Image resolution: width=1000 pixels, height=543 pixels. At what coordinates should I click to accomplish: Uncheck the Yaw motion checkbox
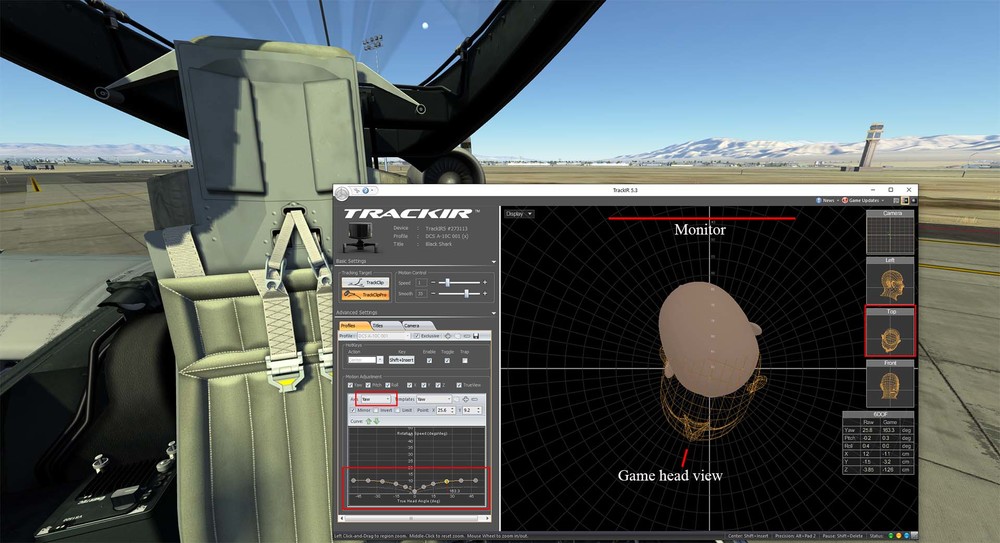pos(350,385)
